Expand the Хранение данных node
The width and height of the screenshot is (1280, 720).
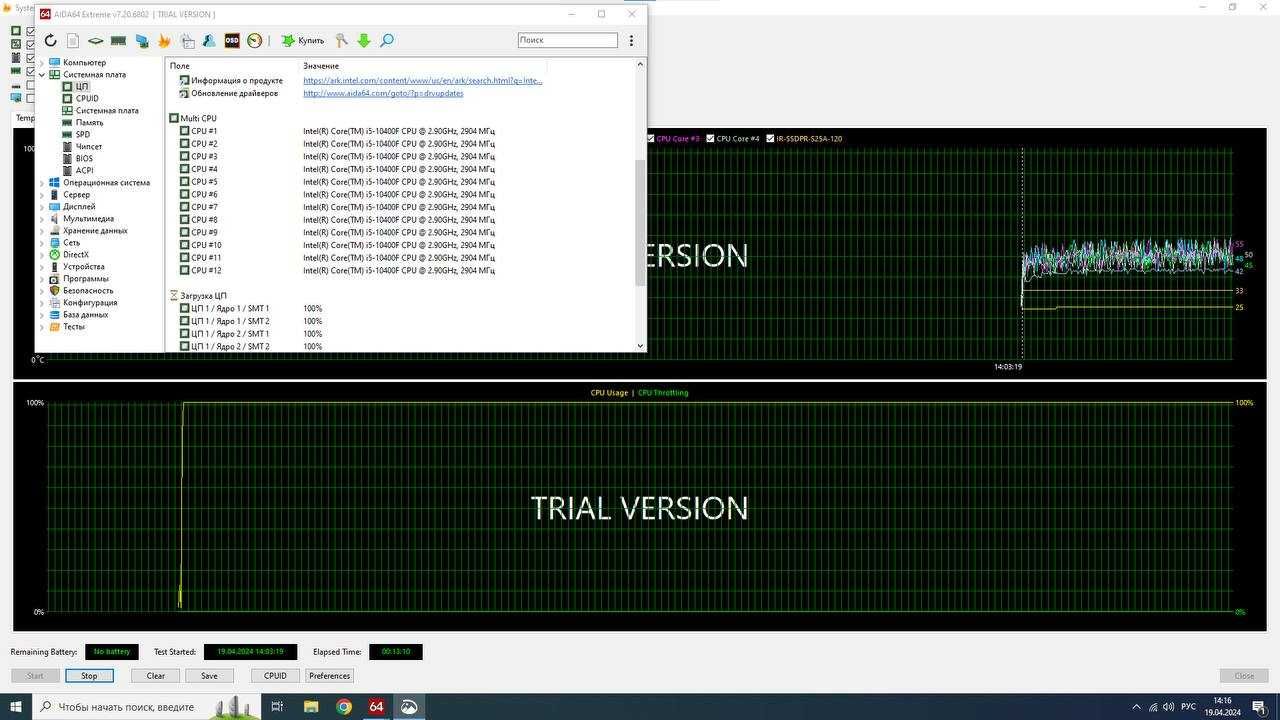42,230
